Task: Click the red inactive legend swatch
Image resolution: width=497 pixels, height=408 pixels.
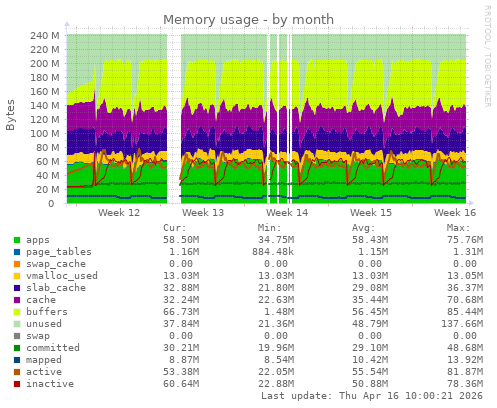Action: 17,384
